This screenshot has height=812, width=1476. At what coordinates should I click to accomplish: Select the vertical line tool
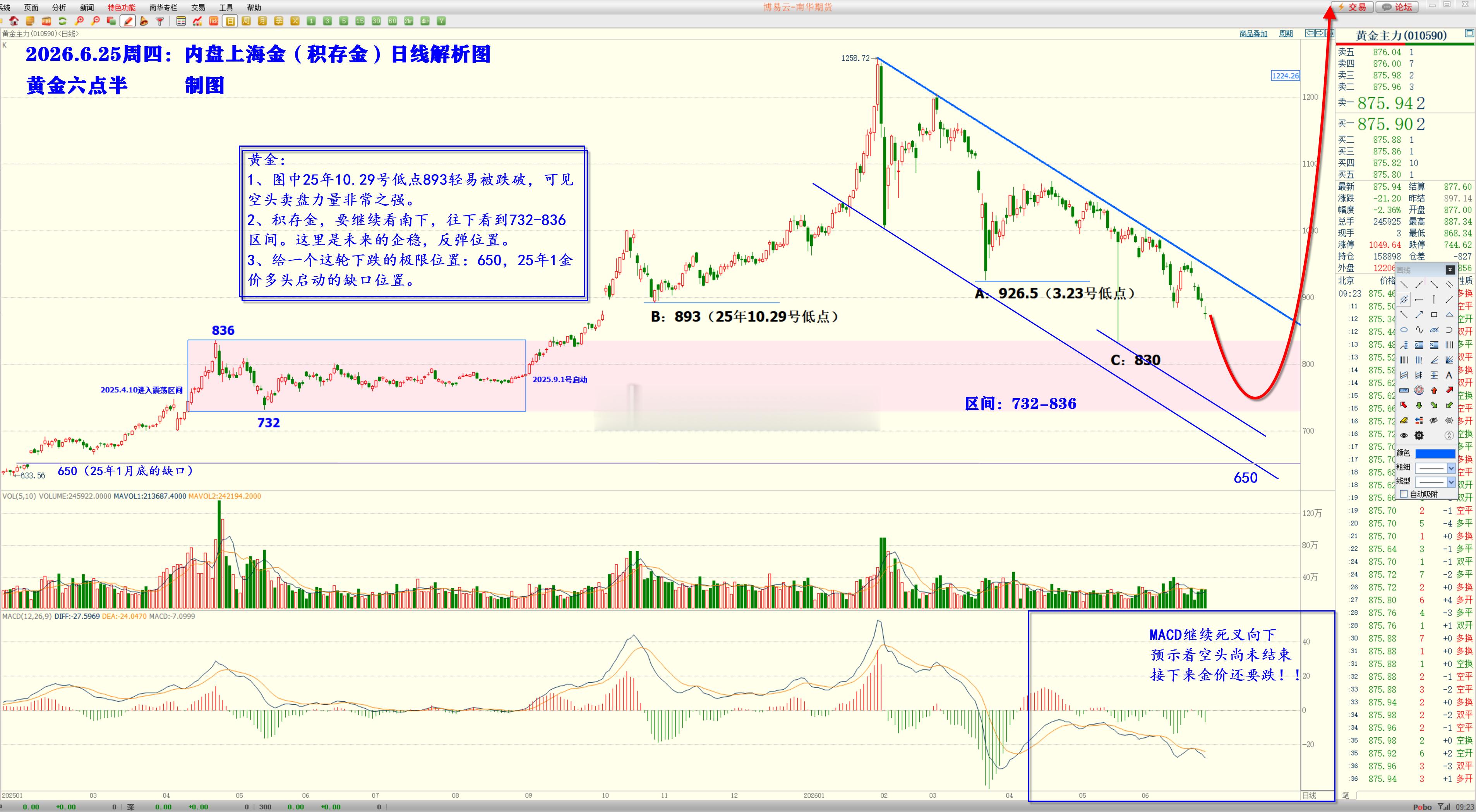(1434, 299)
